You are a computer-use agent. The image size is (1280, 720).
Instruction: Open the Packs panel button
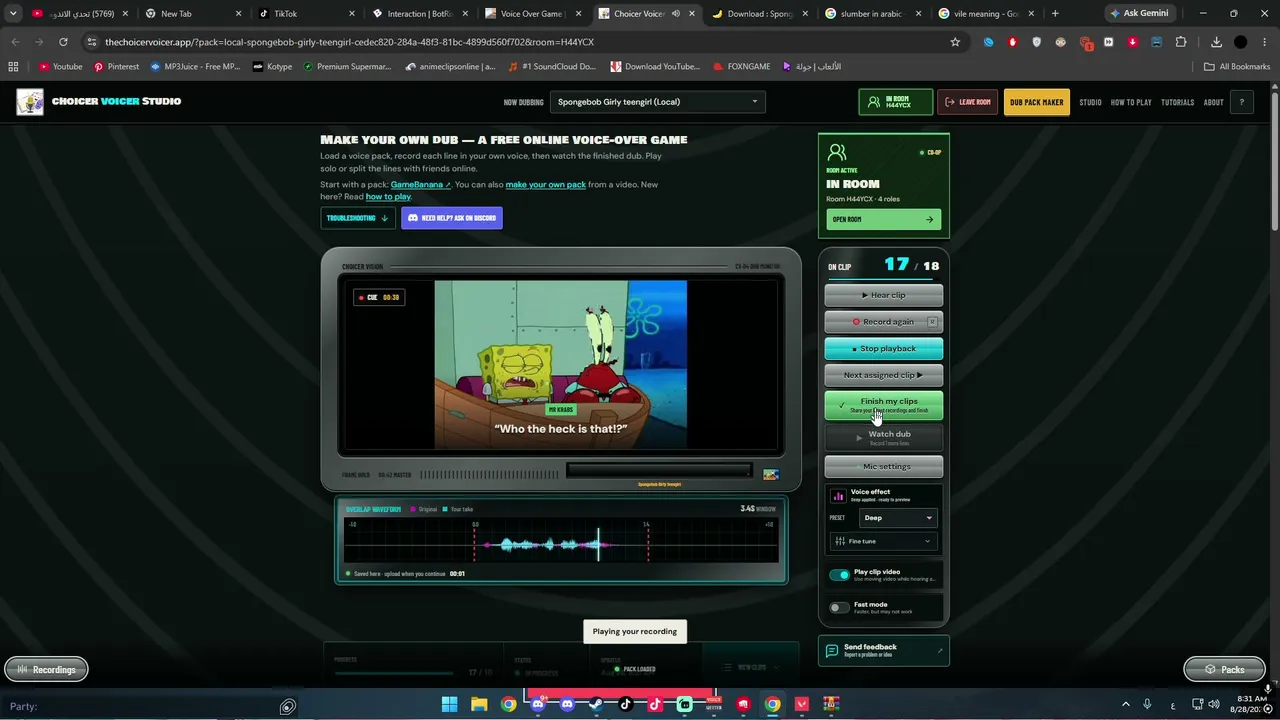pyautogui.click(x=1225, y=669)
